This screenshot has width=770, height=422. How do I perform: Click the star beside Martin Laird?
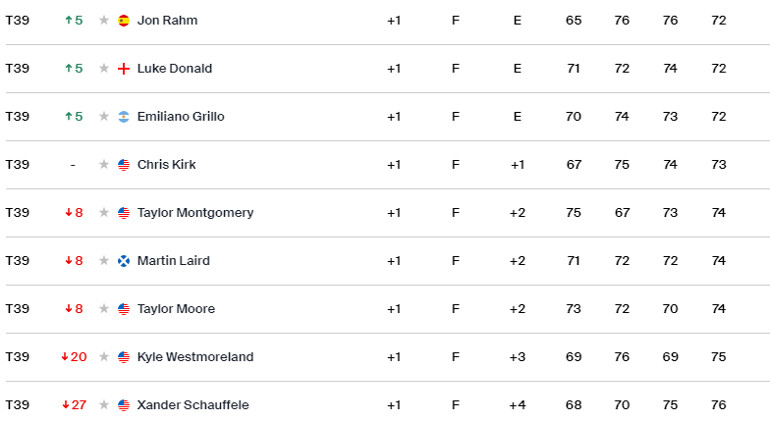[x=104, y=261]
